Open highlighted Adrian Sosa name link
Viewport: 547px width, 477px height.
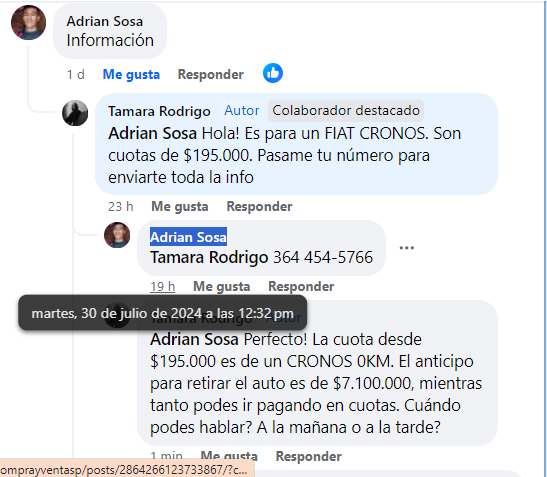click(188, 237)
